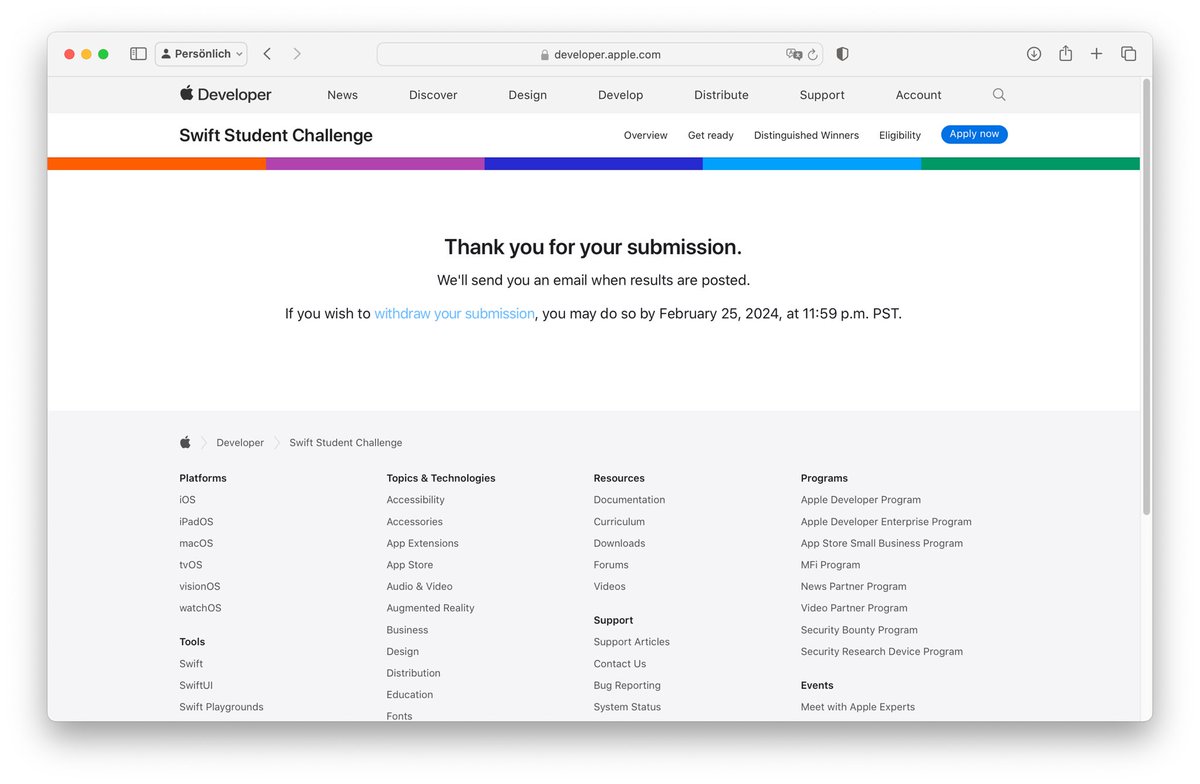Open the Distribute menu item
The image size is (1200, 784).
(x=721, y=95)
